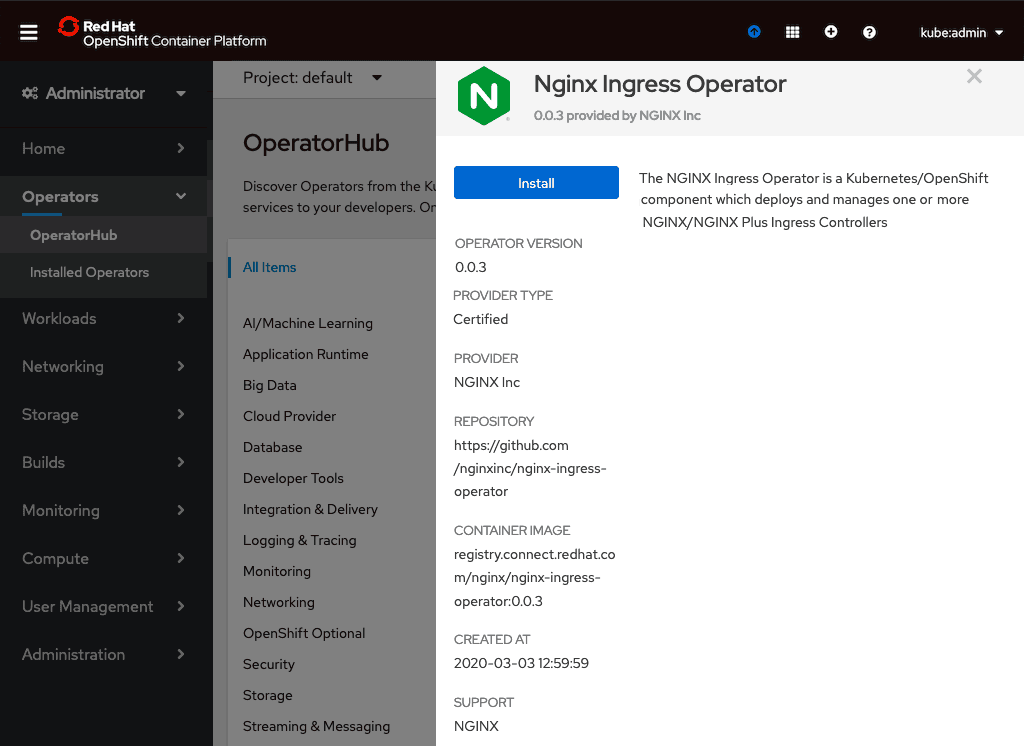Click the plus import icon
The height and width of the screenshot is (746, 1024).
click(831, 32)
